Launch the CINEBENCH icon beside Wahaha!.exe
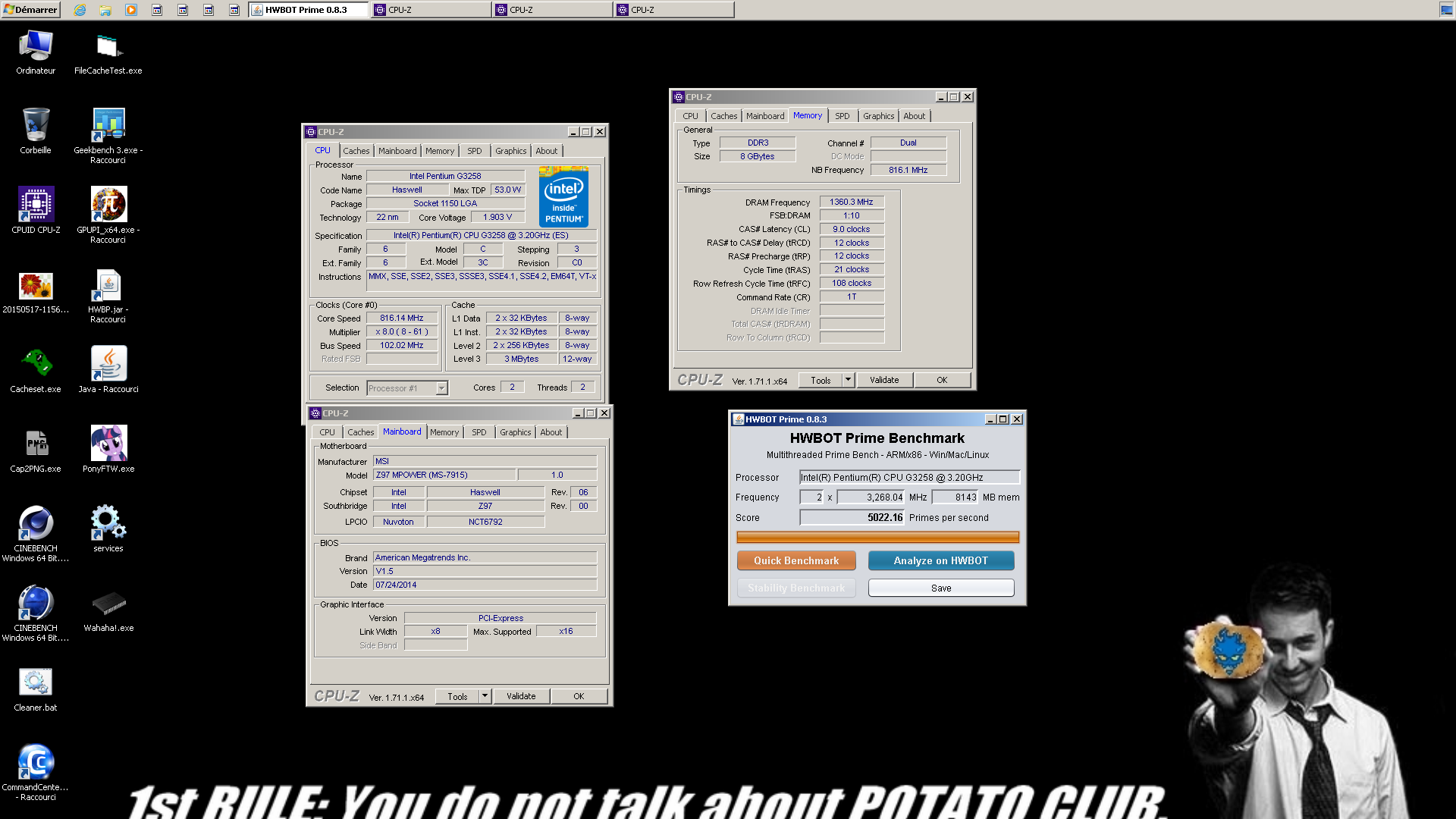Image resolution: width=1456 pixels, height=819 pixels. (36, 613)
